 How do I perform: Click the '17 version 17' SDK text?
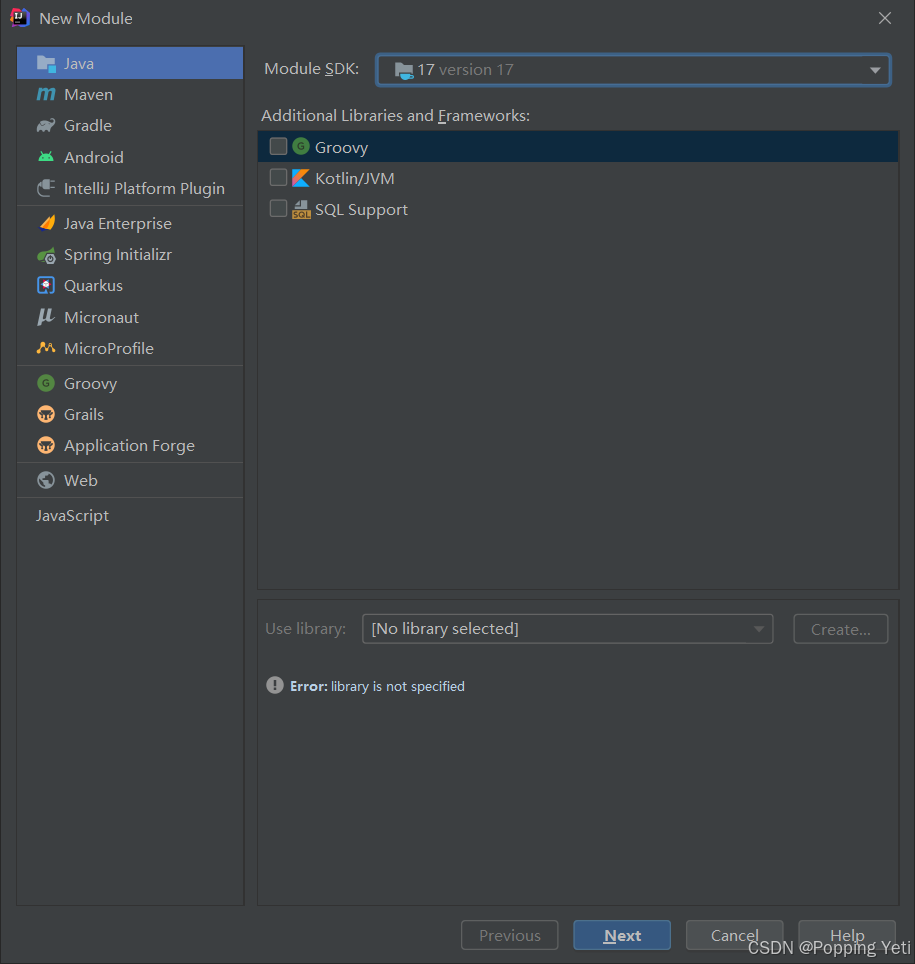[465, 70]
